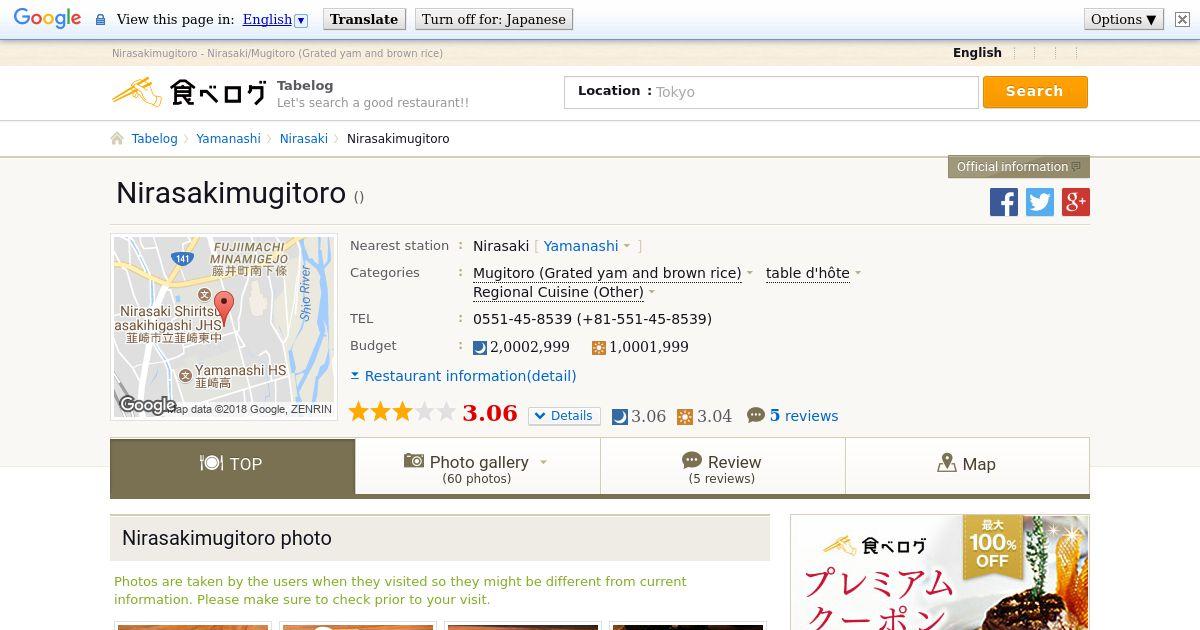Click the red map pin marker
Viewport: 1200px width, 630px height.
point(224,308)
